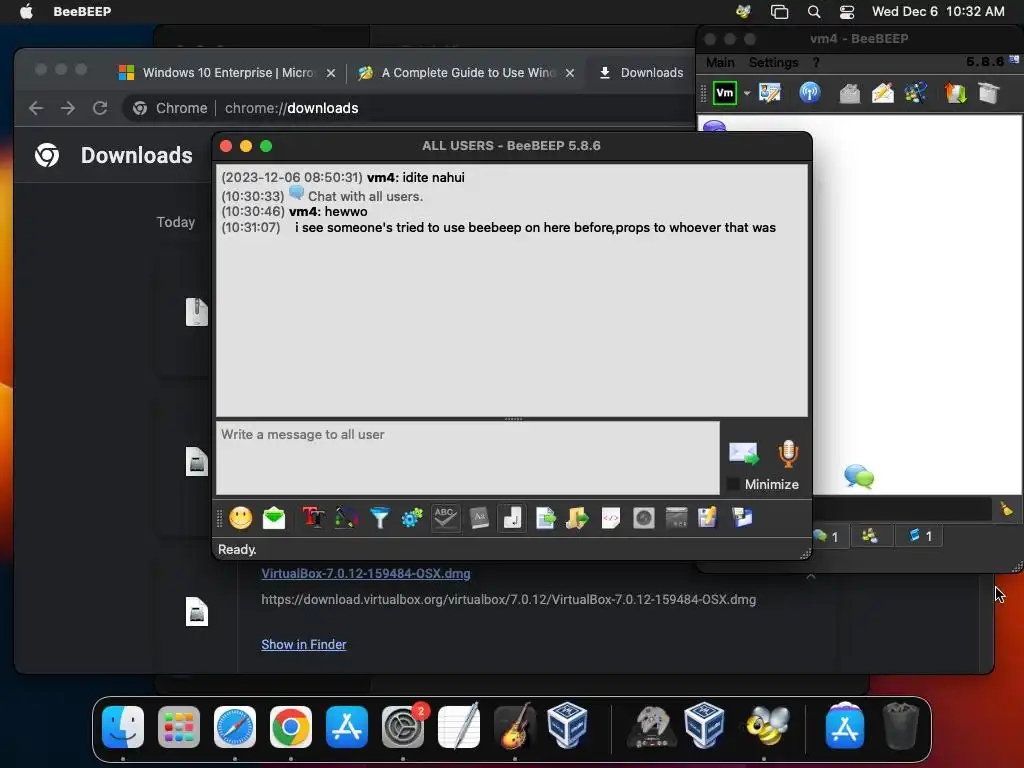Open the ? help menu in vm4 BeeBEEP
The image size is (1024, 768).
click(x=816, y=63)
